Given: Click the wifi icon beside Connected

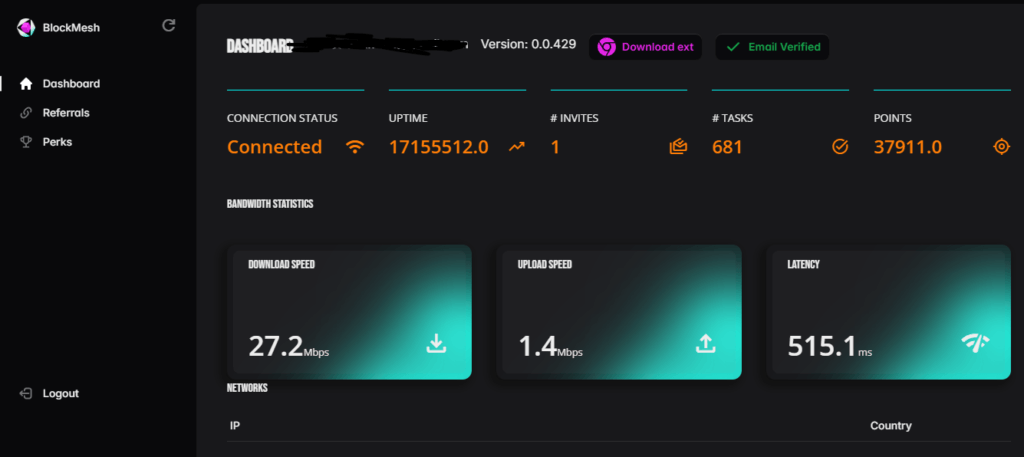Looking at the screenshot, I should coord(355,147).
